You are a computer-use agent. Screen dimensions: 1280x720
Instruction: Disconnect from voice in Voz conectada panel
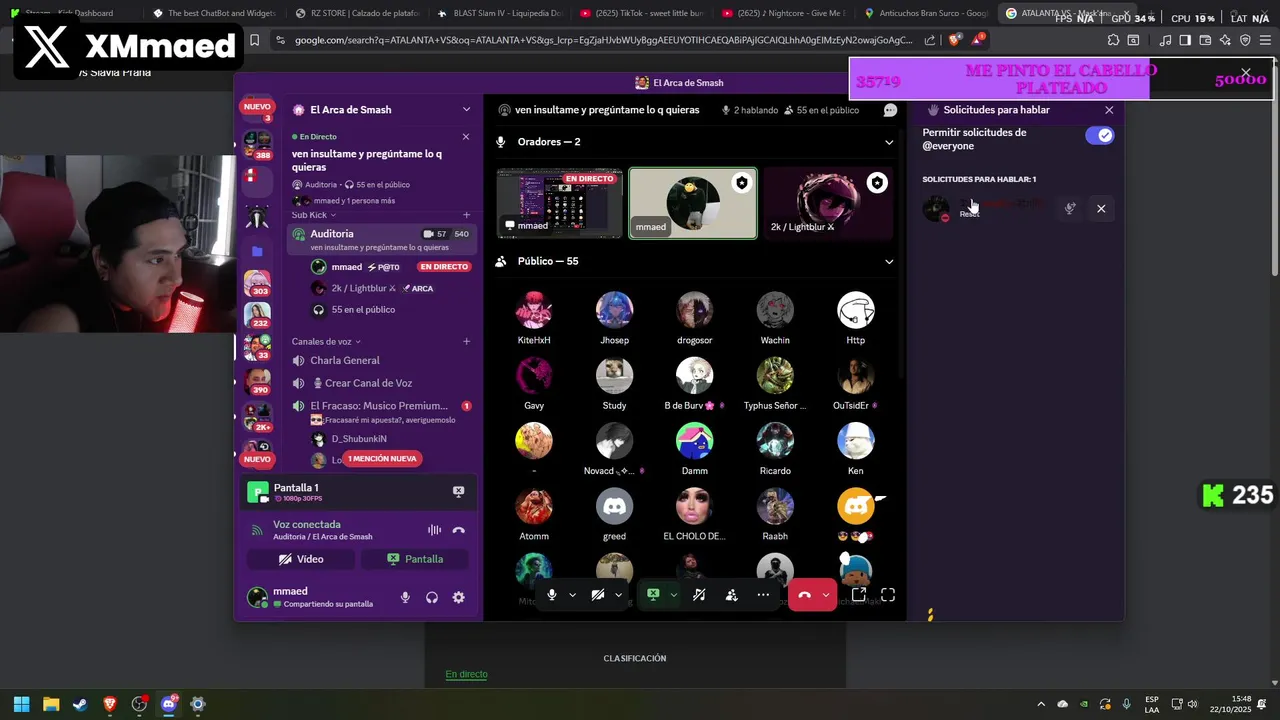pos(458,530)
